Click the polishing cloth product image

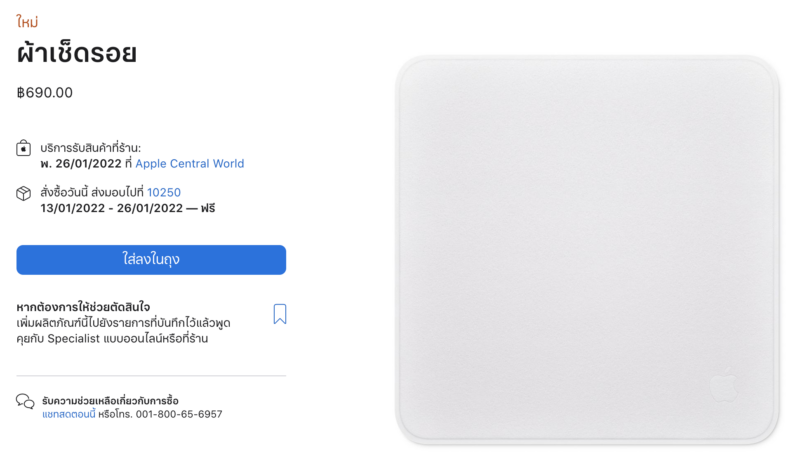pos(587,250)
